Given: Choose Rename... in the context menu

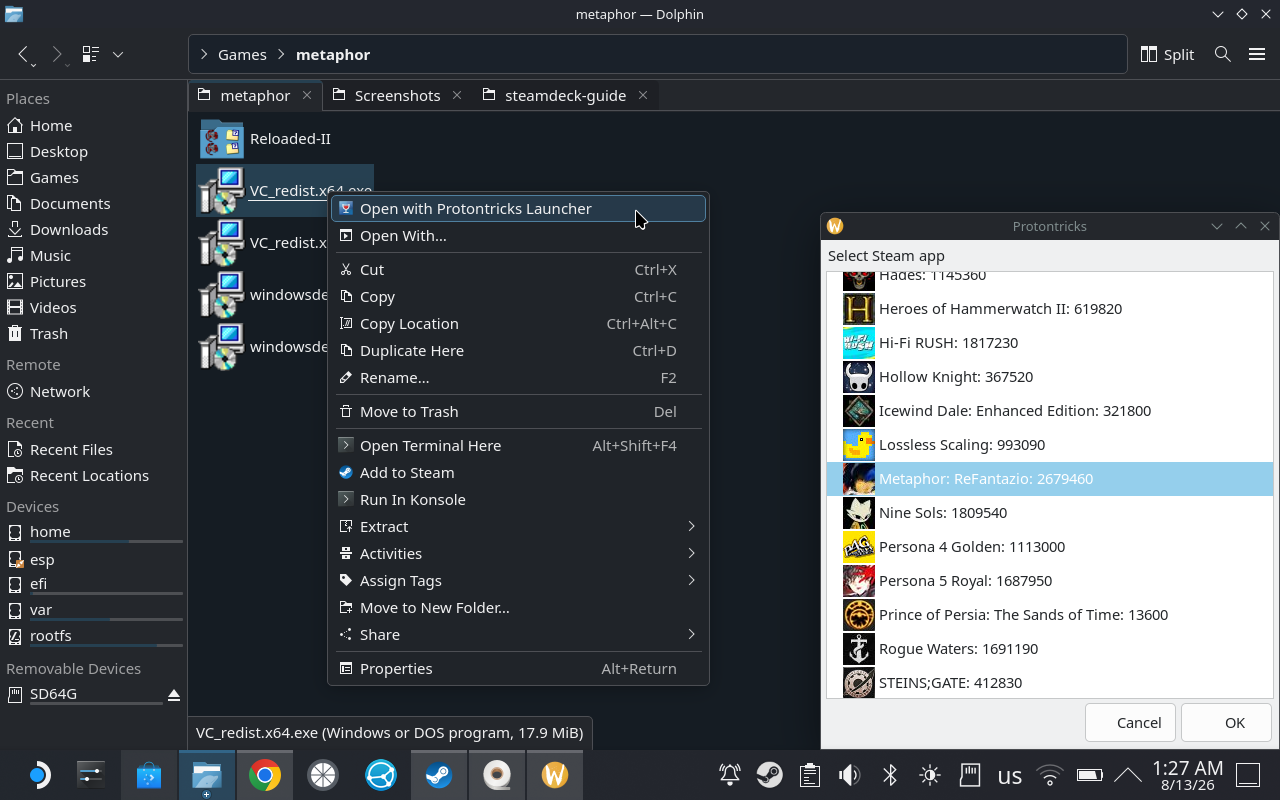Looking at the screenshot, I should click(x=519, y=377).
